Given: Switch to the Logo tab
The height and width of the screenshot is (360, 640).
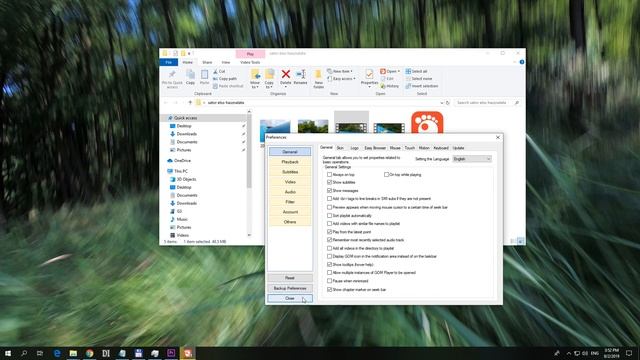Looking at the screenshot, I should (354, 148).
